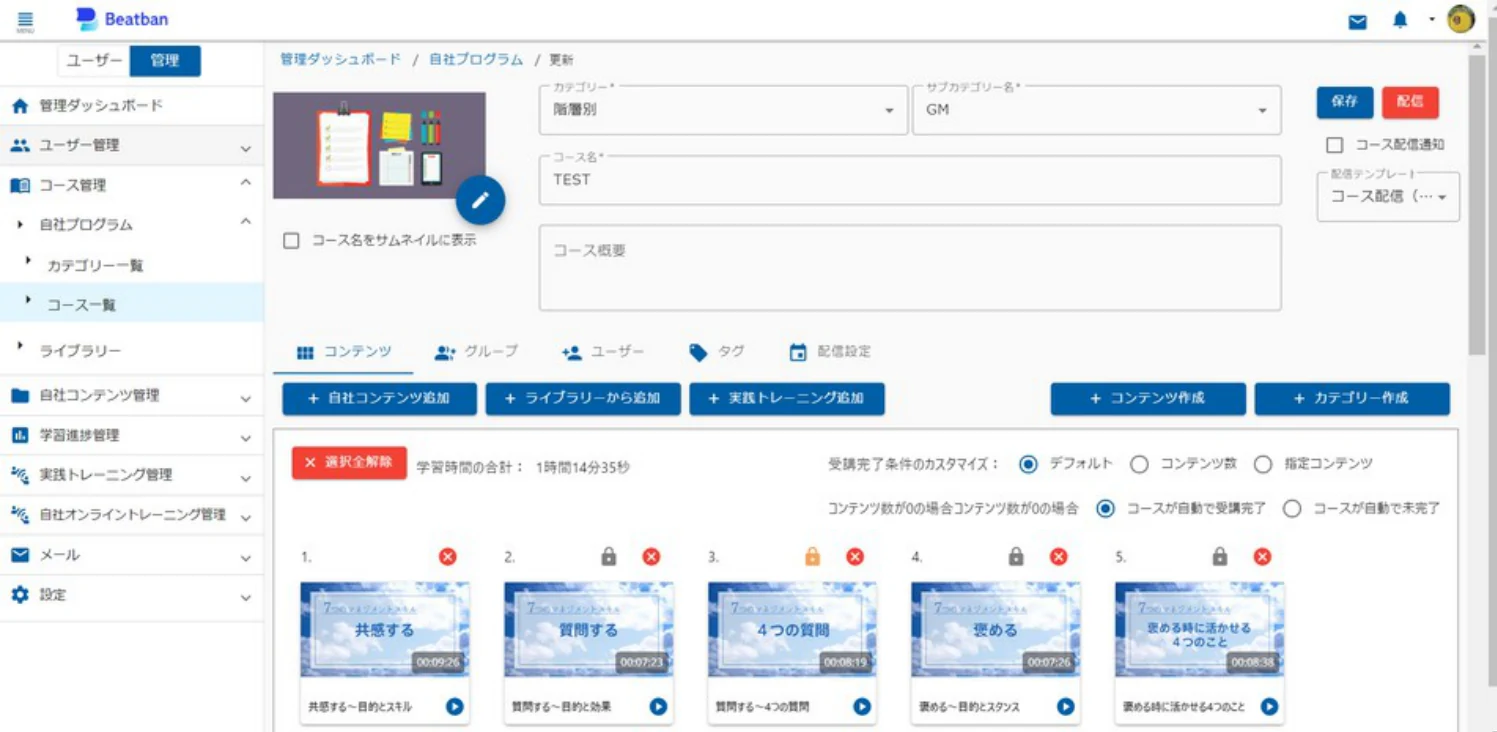Expand the 自社オンライントレーニング管理 section
This screenshot has height=732, width=1497.
(x=132, y=516)
